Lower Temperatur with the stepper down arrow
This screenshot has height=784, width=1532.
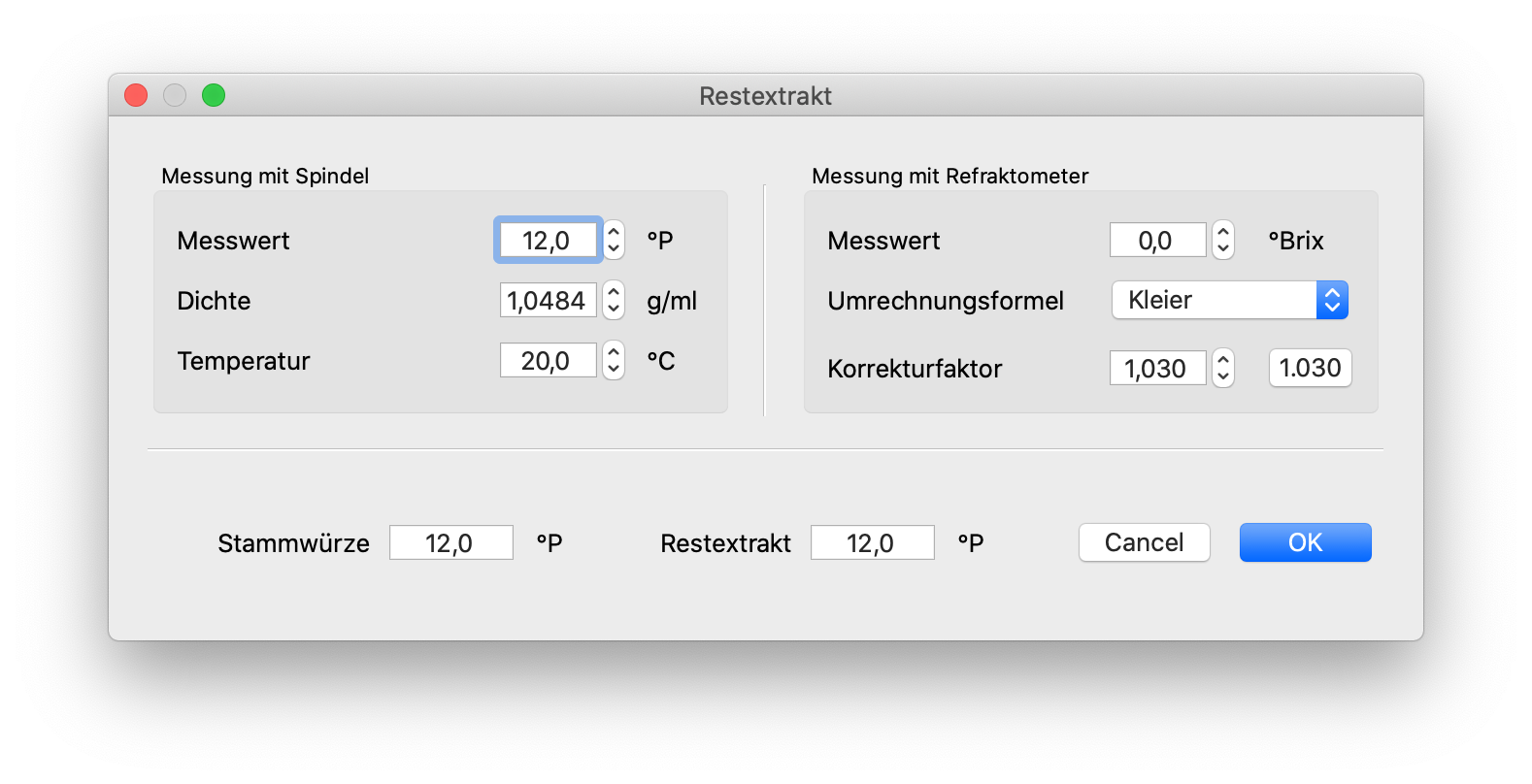tap(614, 369)
